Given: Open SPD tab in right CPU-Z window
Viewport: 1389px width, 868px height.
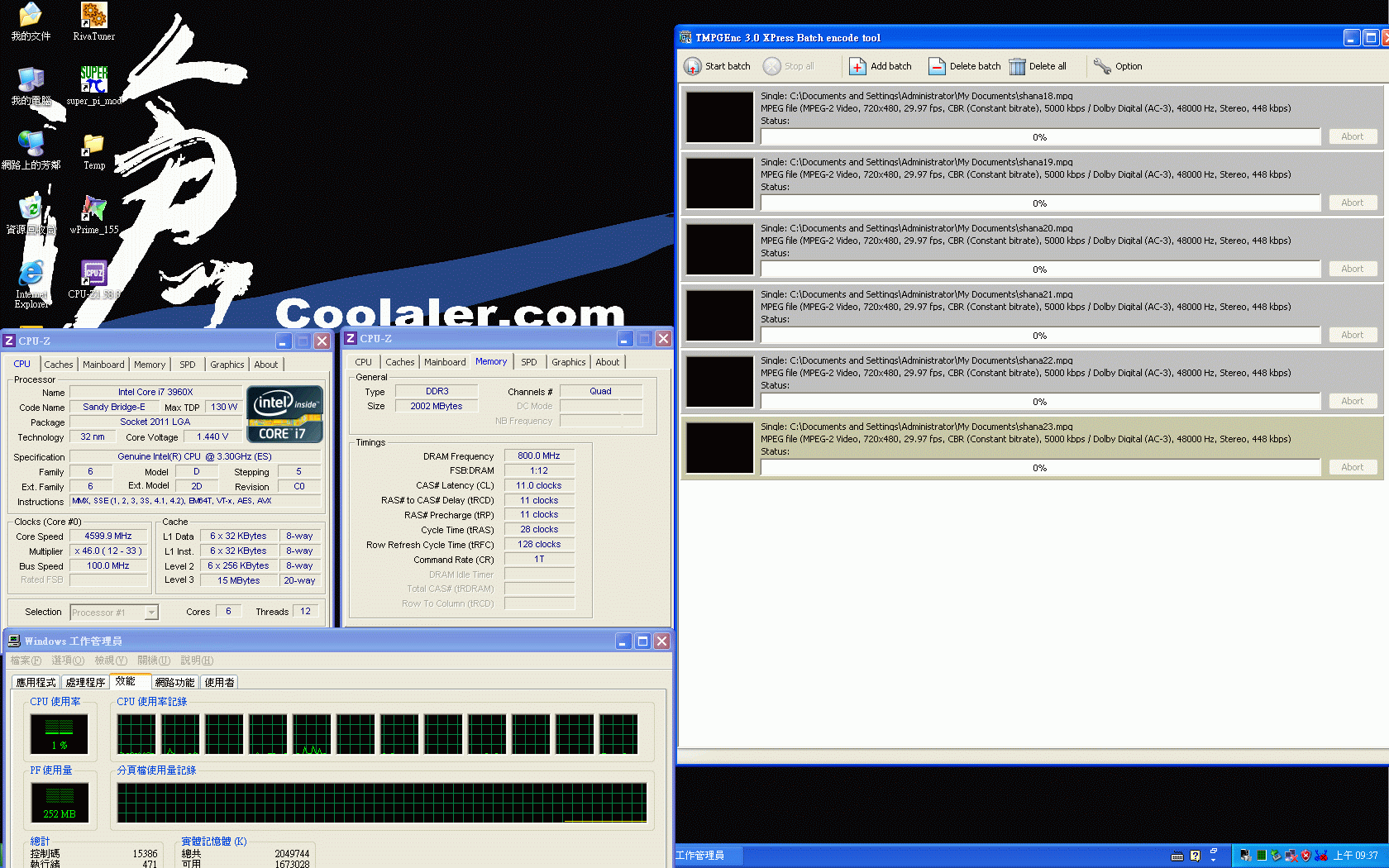Looking at the screenshot, I should point(529,362).
